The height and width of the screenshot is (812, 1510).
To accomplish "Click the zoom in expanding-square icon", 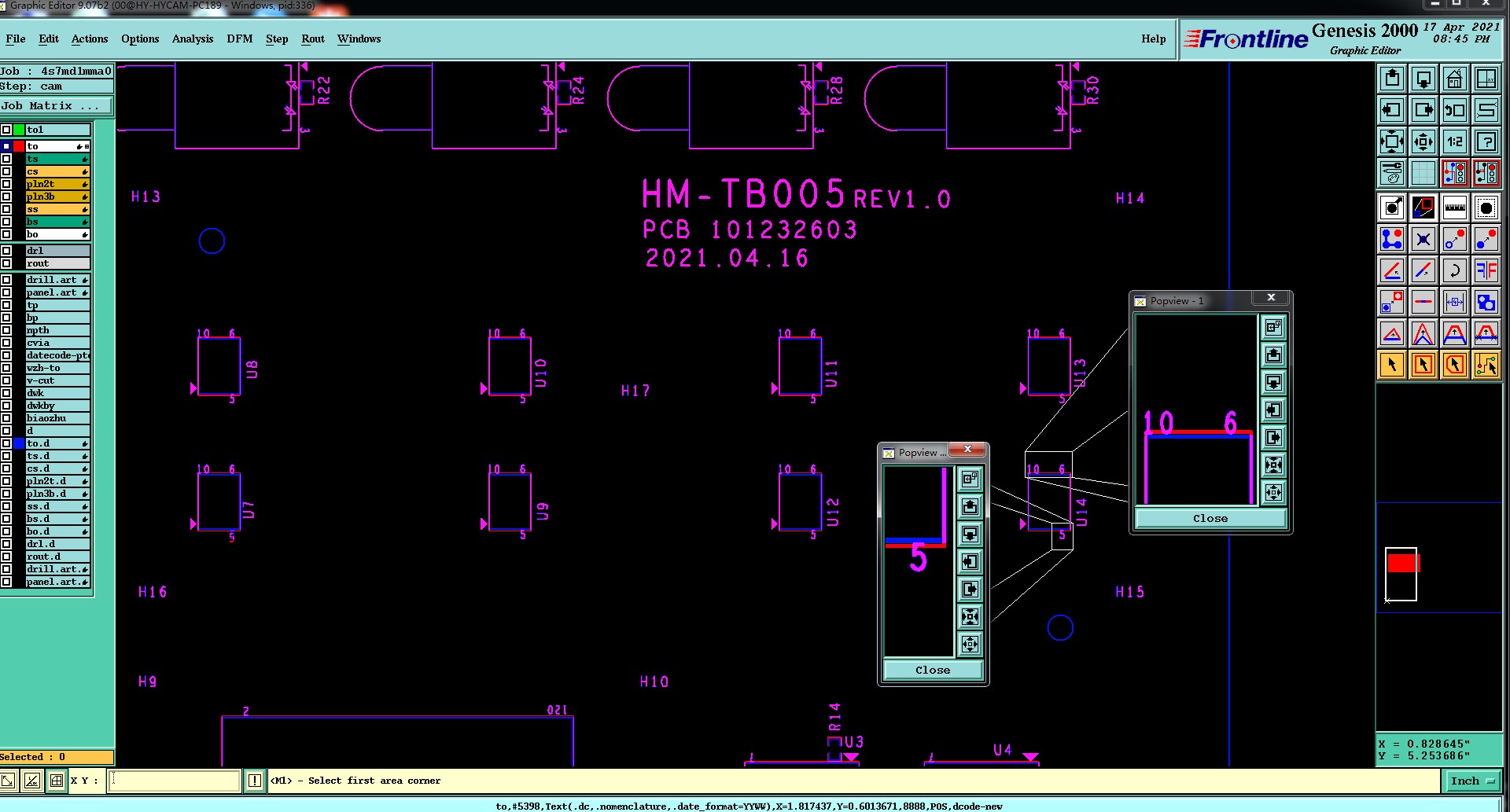I will click(1392, 141).
